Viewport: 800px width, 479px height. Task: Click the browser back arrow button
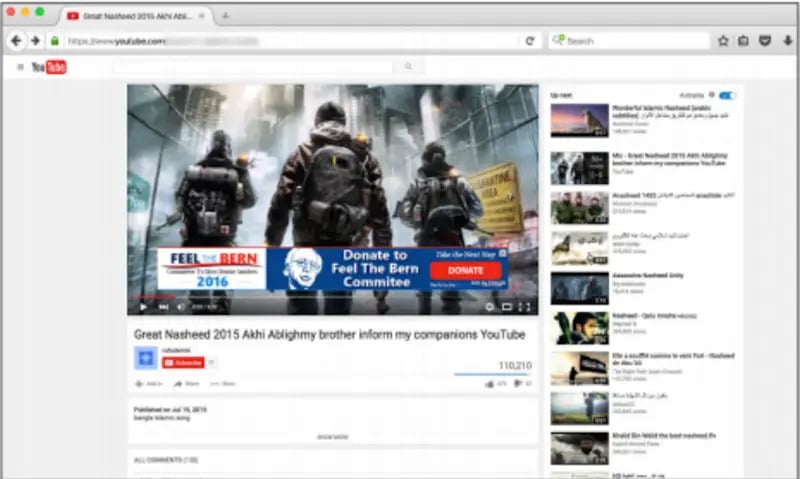pos(16,41)
